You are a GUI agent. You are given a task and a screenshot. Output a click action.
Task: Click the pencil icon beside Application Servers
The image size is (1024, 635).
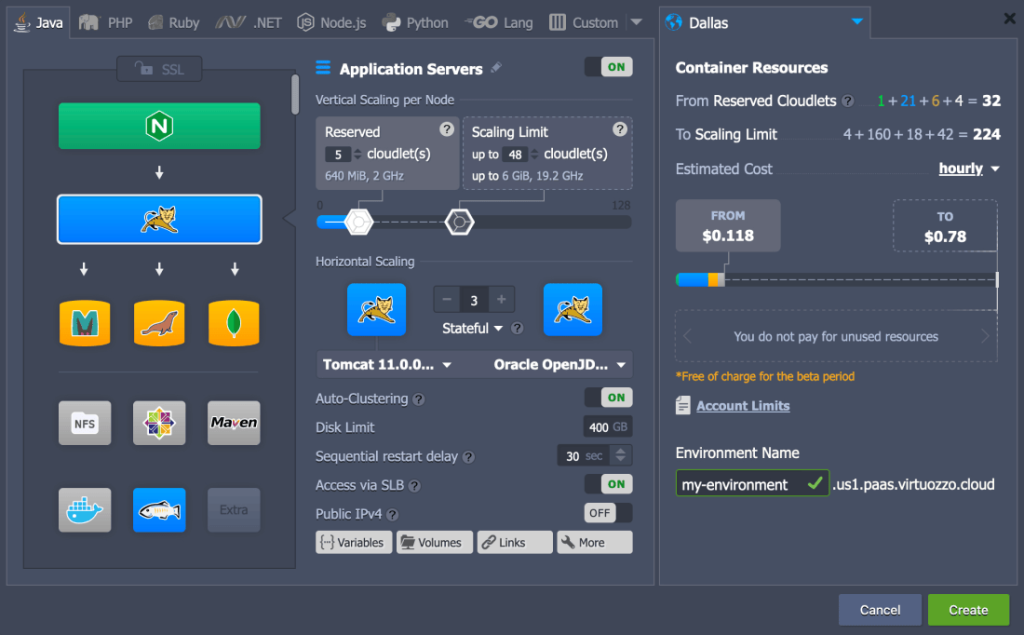(497, 68)
